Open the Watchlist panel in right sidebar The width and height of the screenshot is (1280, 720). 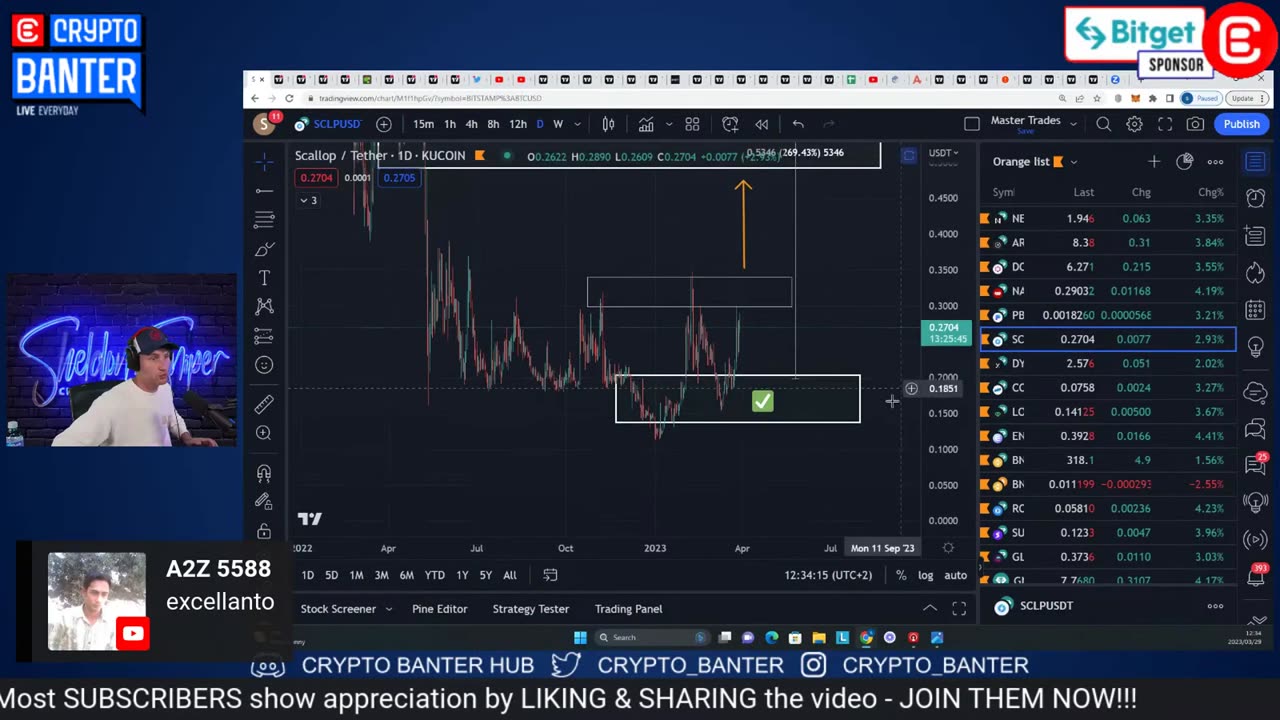[1256, 162]
